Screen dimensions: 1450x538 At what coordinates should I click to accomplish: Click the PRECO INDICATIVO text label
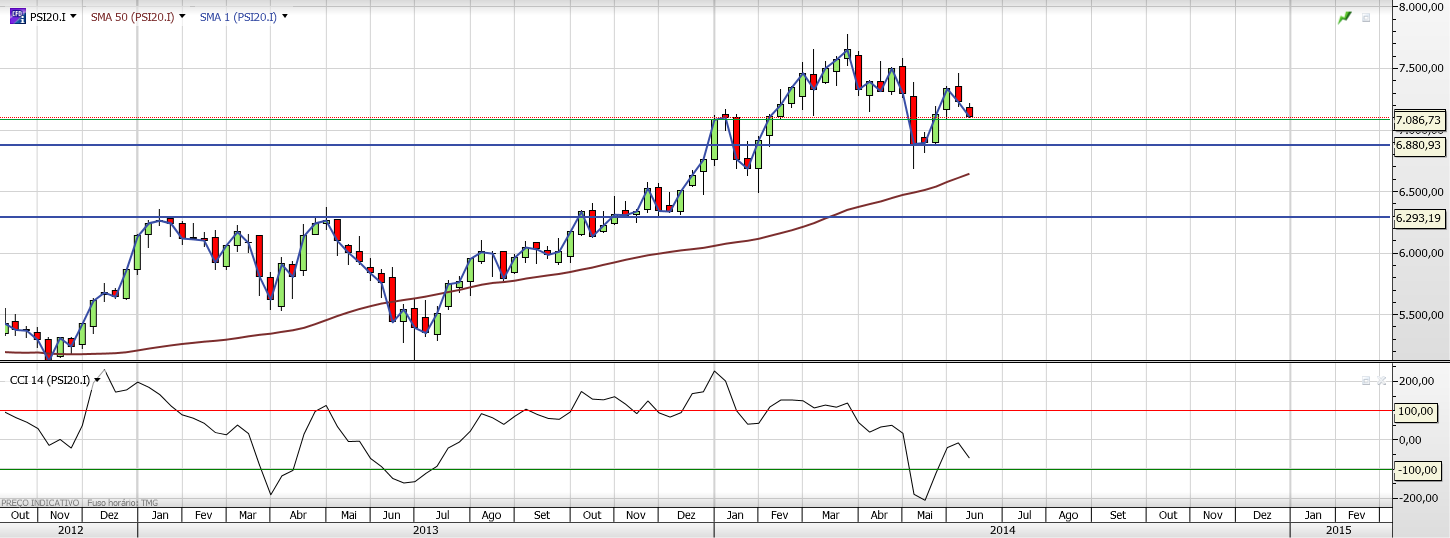pyautogui.click(x=40, y=502)
